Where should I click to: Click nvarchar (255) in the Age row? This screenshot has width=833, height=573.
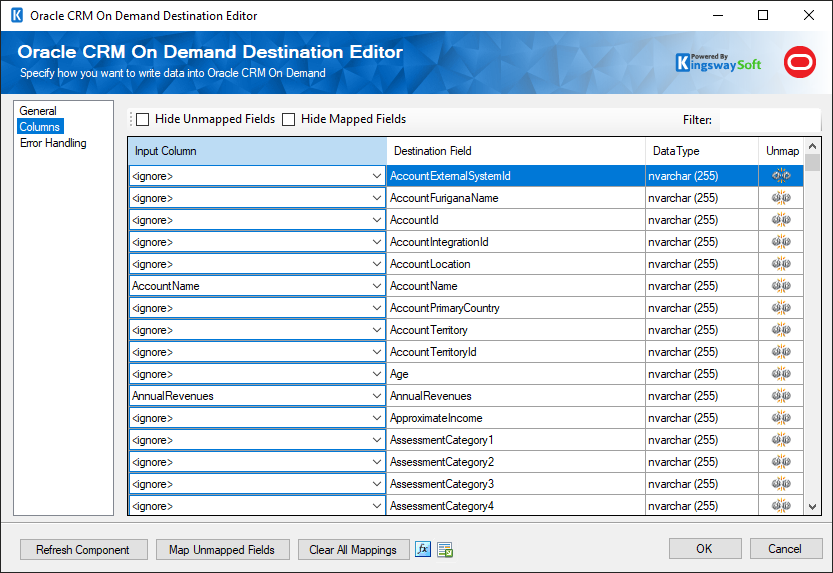[x=683, y=374]
